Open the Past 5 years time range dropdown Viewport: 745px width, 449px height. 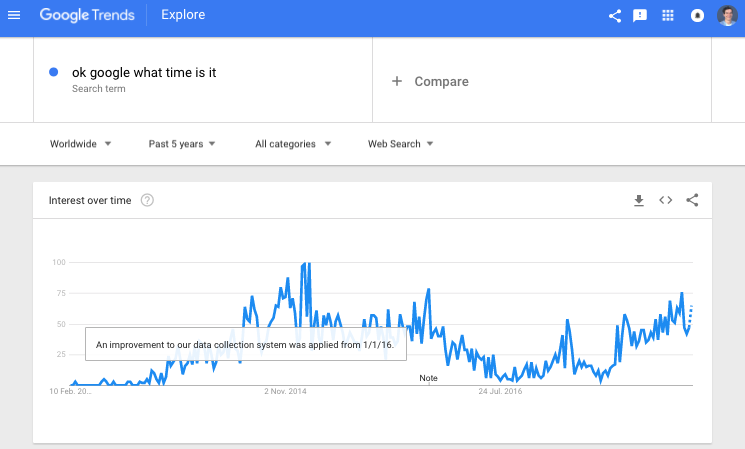point(182,144)
